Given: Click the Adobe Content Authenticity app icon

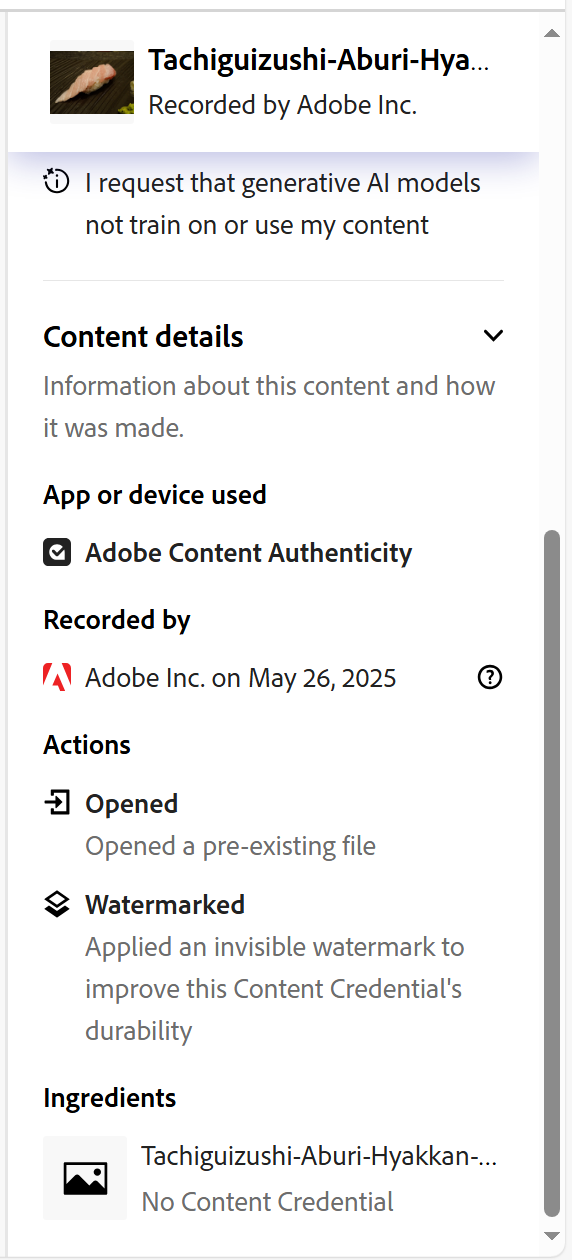Looking at the screenshot, I should tap(57, 553).
